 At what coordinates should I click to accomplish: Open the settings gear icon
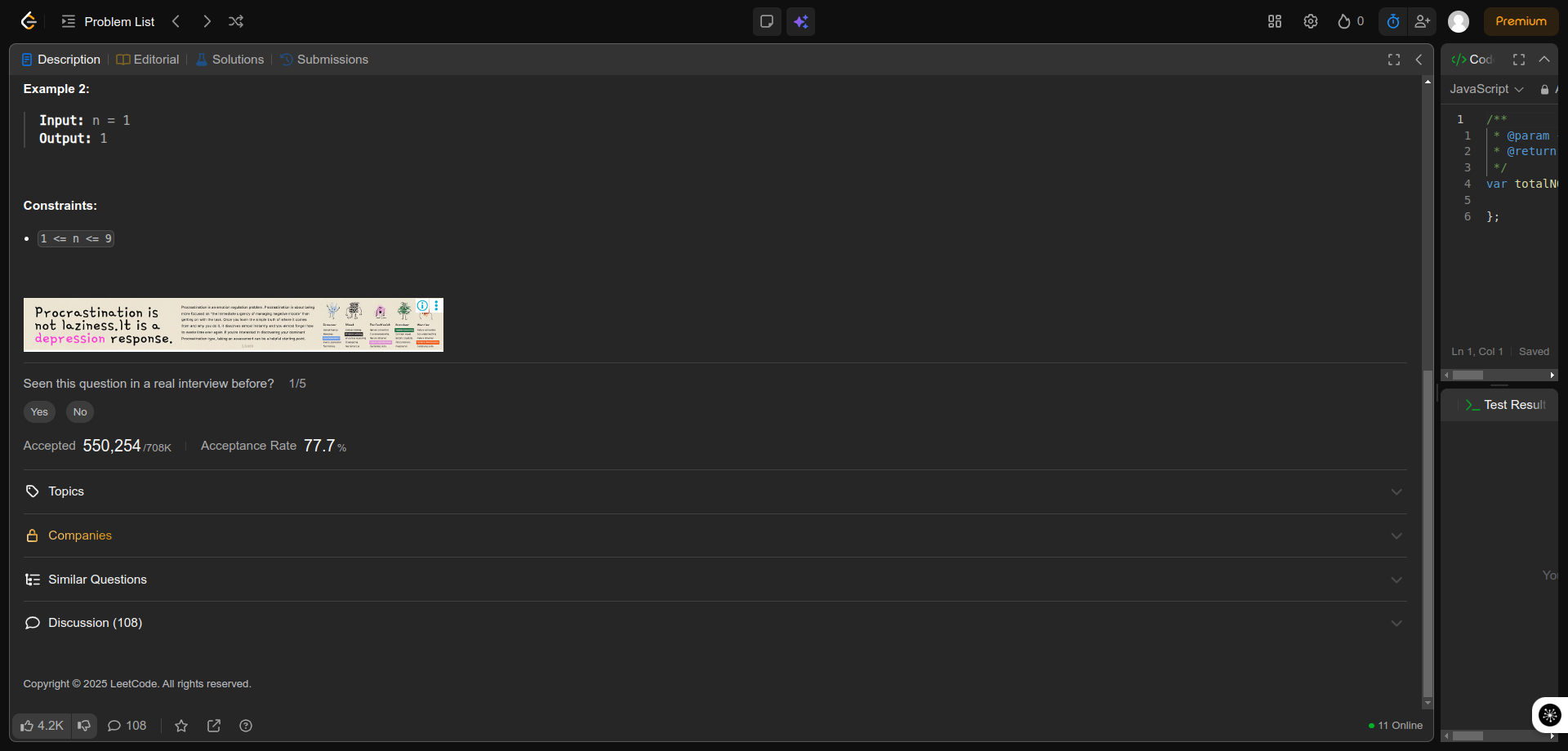(1311, 21)
